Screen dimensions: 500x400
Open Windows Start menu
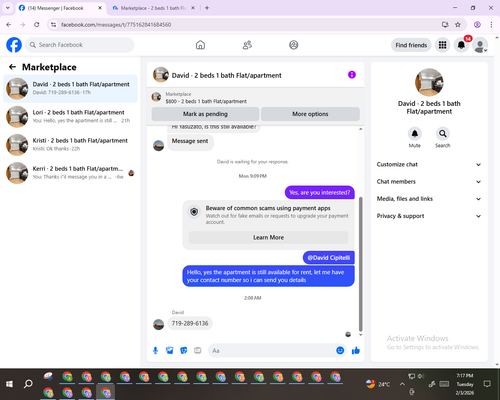tap(9, 384)
